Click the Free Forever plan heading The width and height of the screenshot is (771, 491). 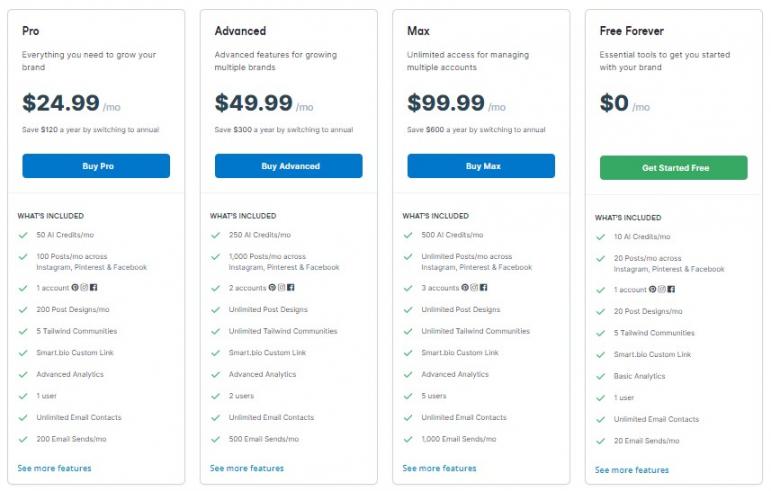coord(631,31)
